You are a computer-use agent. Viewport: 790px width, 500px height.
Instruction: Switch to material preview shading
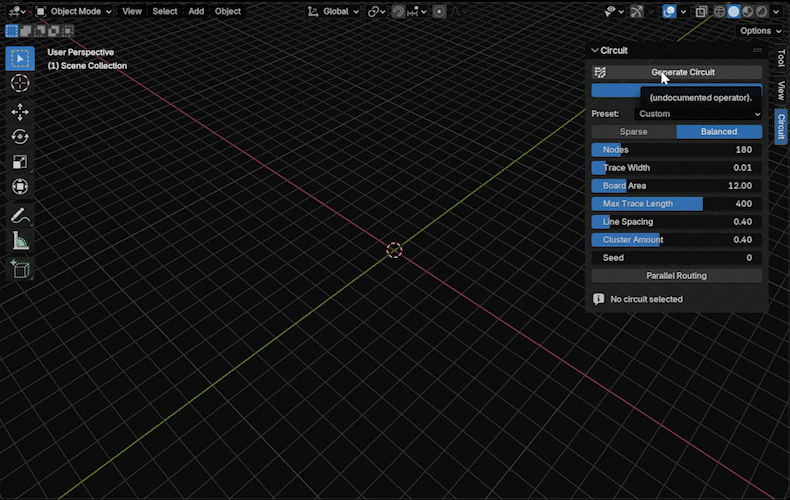tap(748, 11)
